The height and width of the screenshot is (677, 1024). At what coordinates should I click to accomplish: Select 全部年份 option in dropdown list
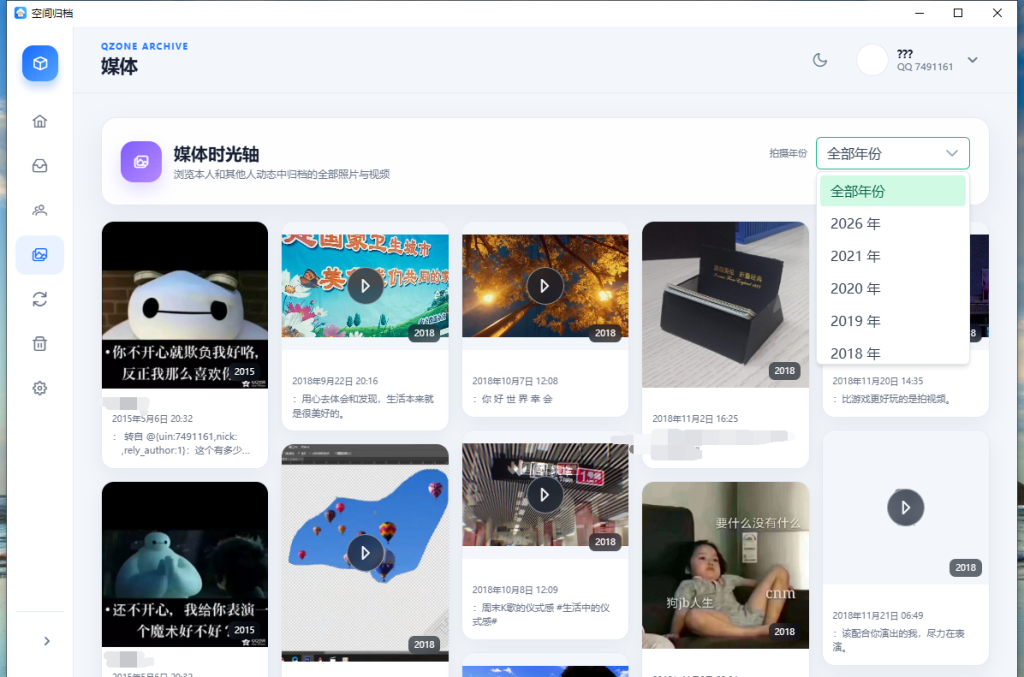coord(892,191)
